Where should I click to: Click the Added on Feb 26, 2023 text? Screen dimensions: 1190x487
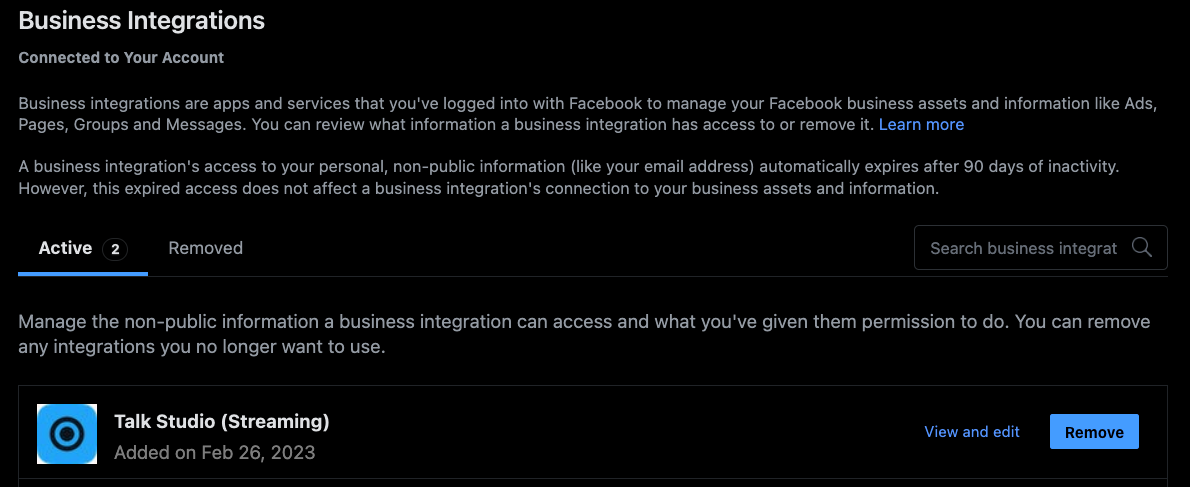(x=214, y=453)
